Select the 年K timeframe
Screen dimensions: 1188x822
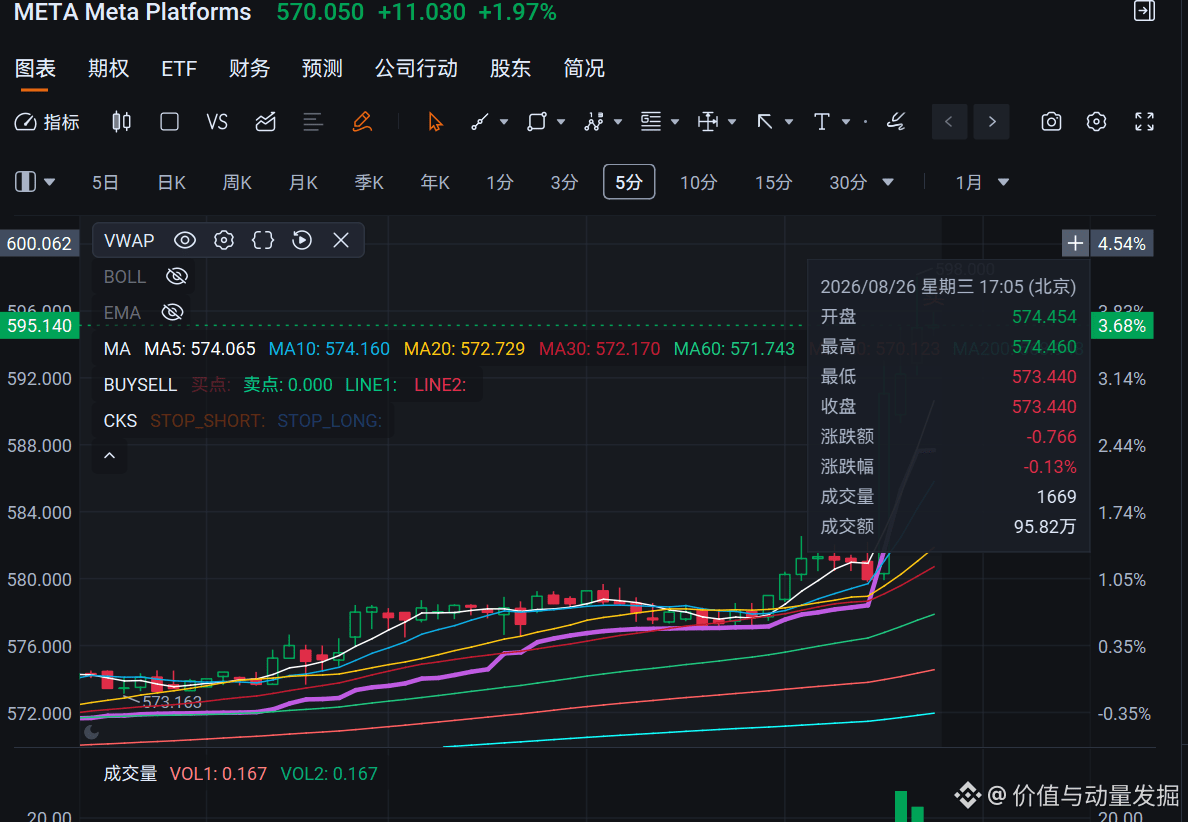pos(435,183)
